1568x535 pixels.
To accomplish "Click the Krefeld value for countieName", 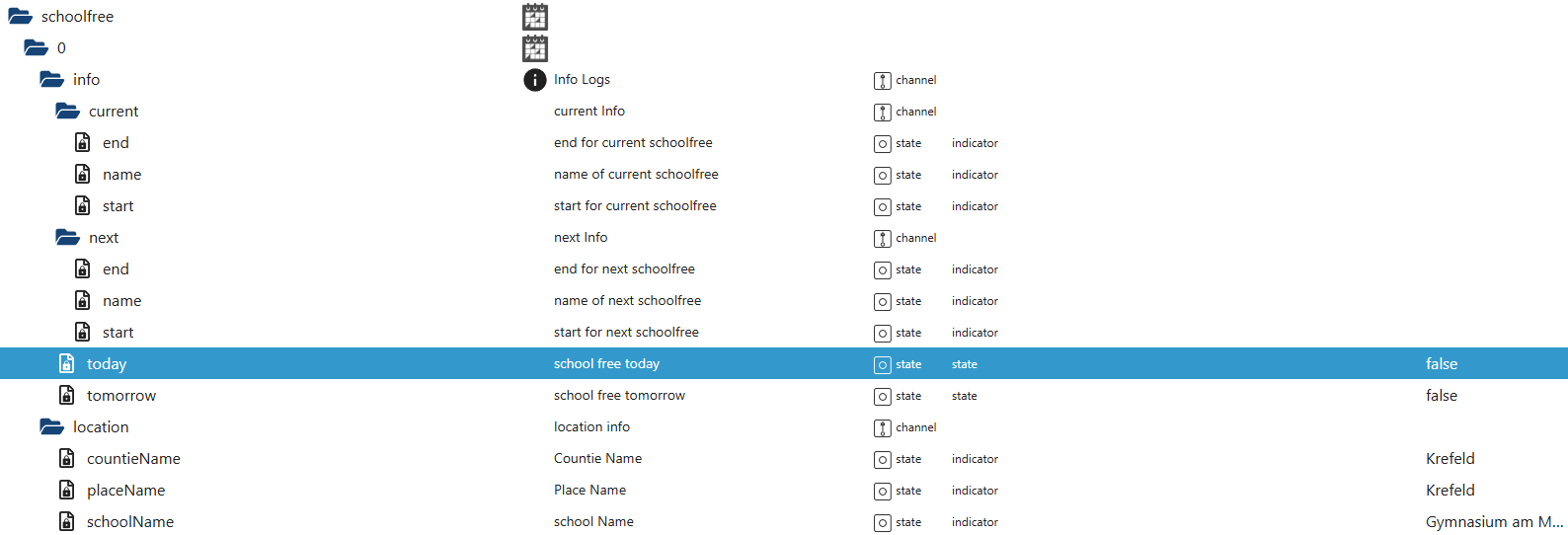I will tap(1450, 459).
